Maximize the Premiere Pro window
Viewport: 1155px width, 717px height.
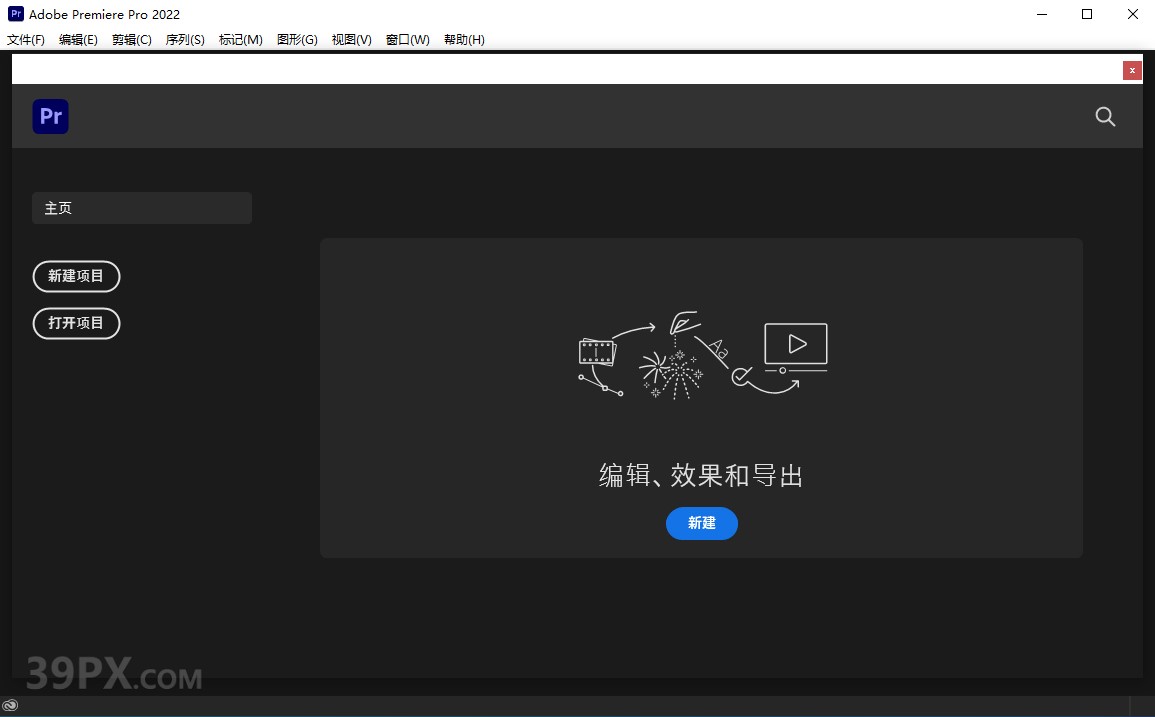pyautogui.click(x=1087, y=14)
